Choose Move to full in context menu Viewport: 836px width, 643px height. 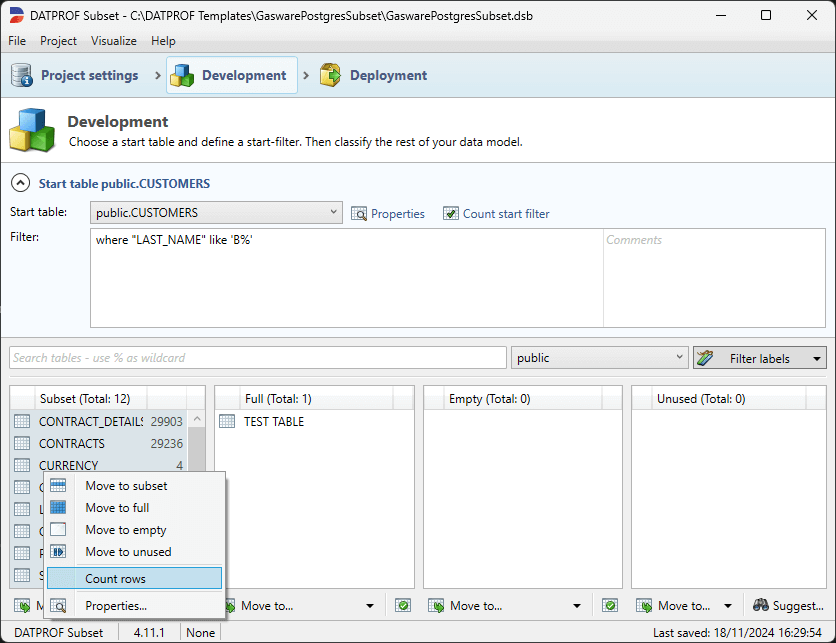tap(117, 508)
